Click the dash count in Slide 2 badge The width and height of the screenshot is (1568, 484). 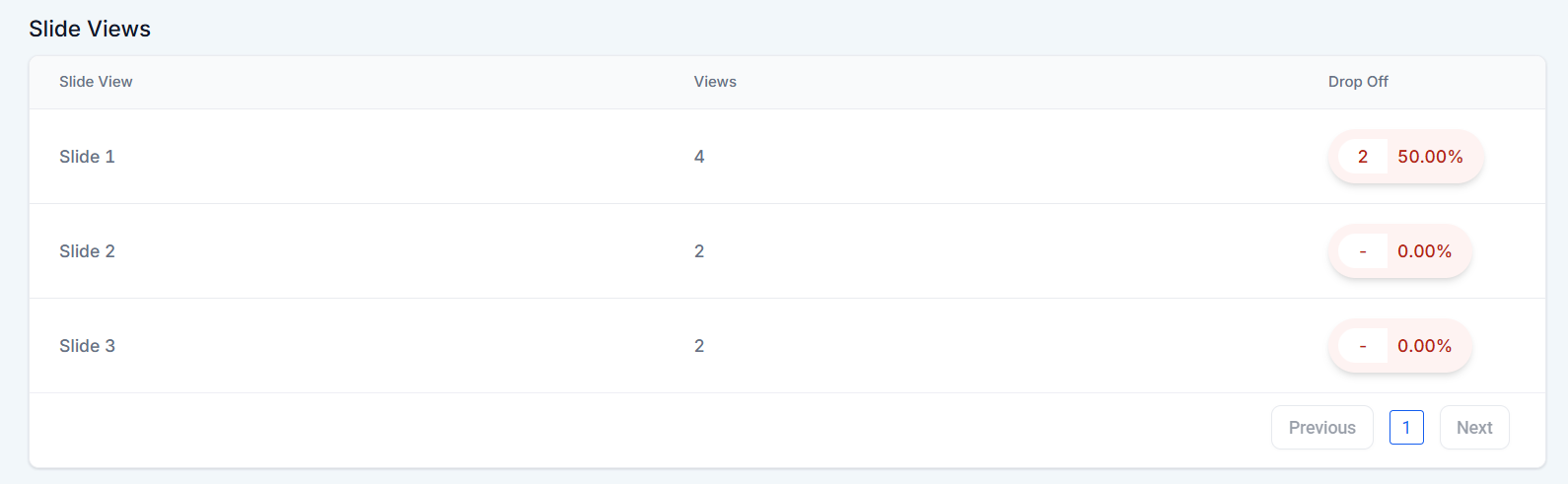click(x=1363, y=251)
